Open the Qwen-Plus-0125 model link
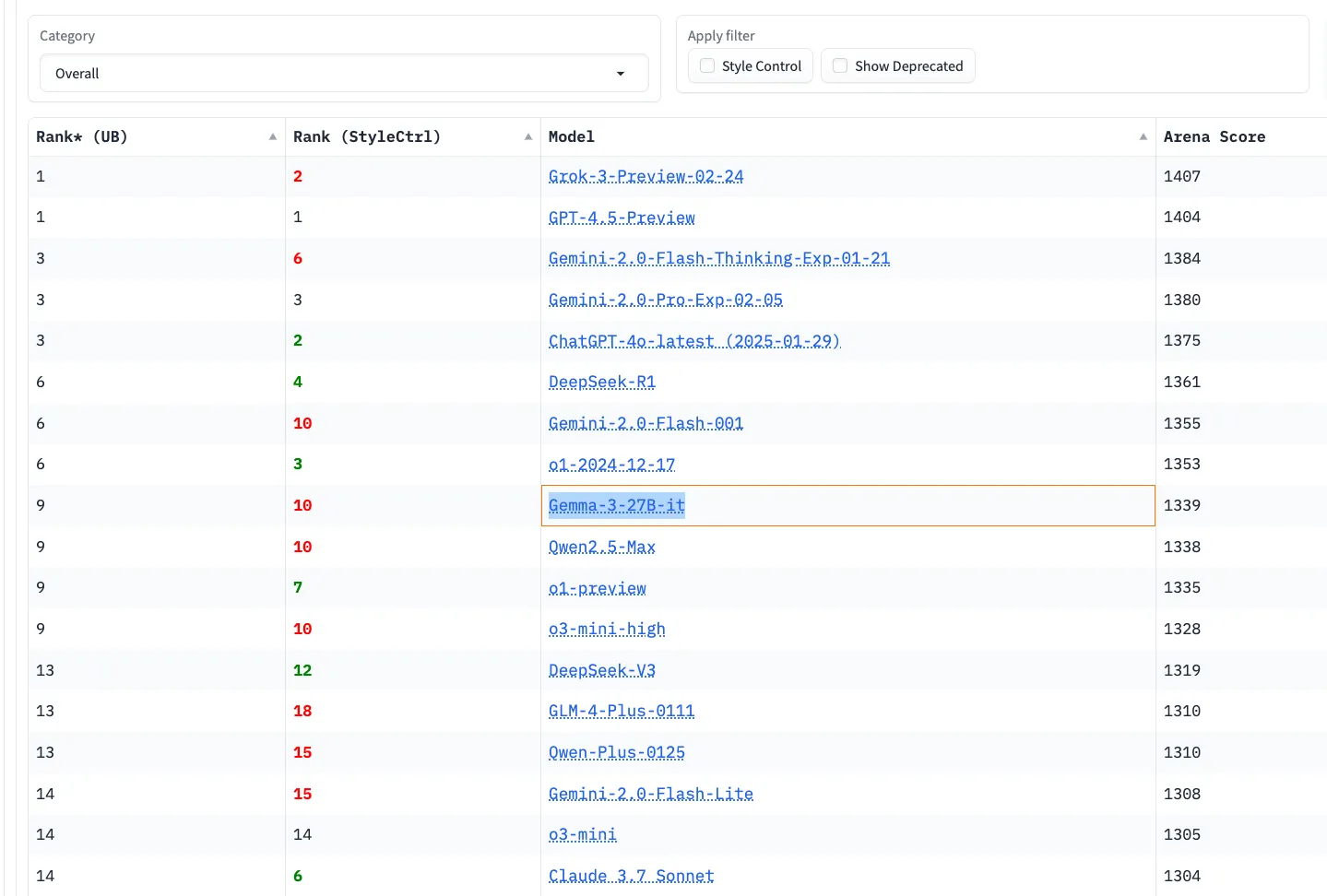The image size is (1327, 896). click(617, 752)
